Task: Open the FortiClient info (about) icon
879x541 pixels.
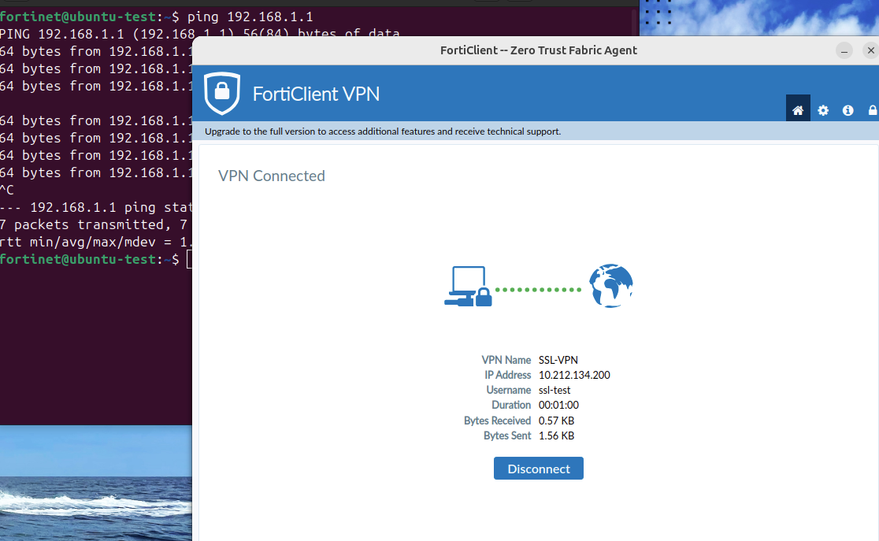Action: (848, 110)
